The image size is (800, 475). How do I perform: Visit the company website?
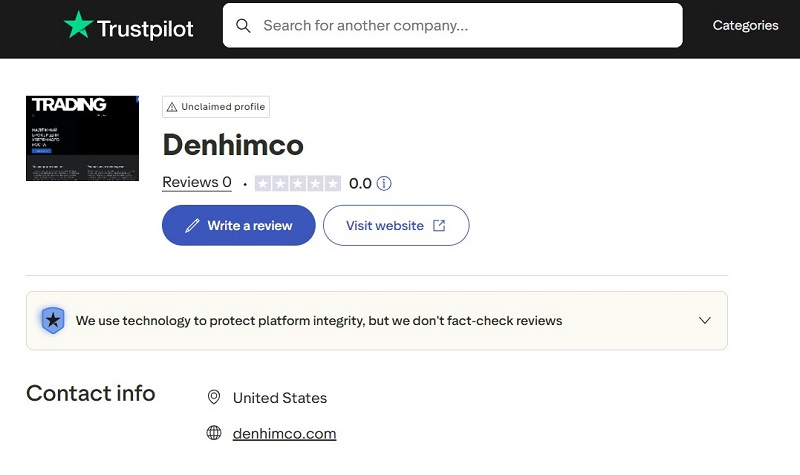pyautogui.click(x=396, y=226)
